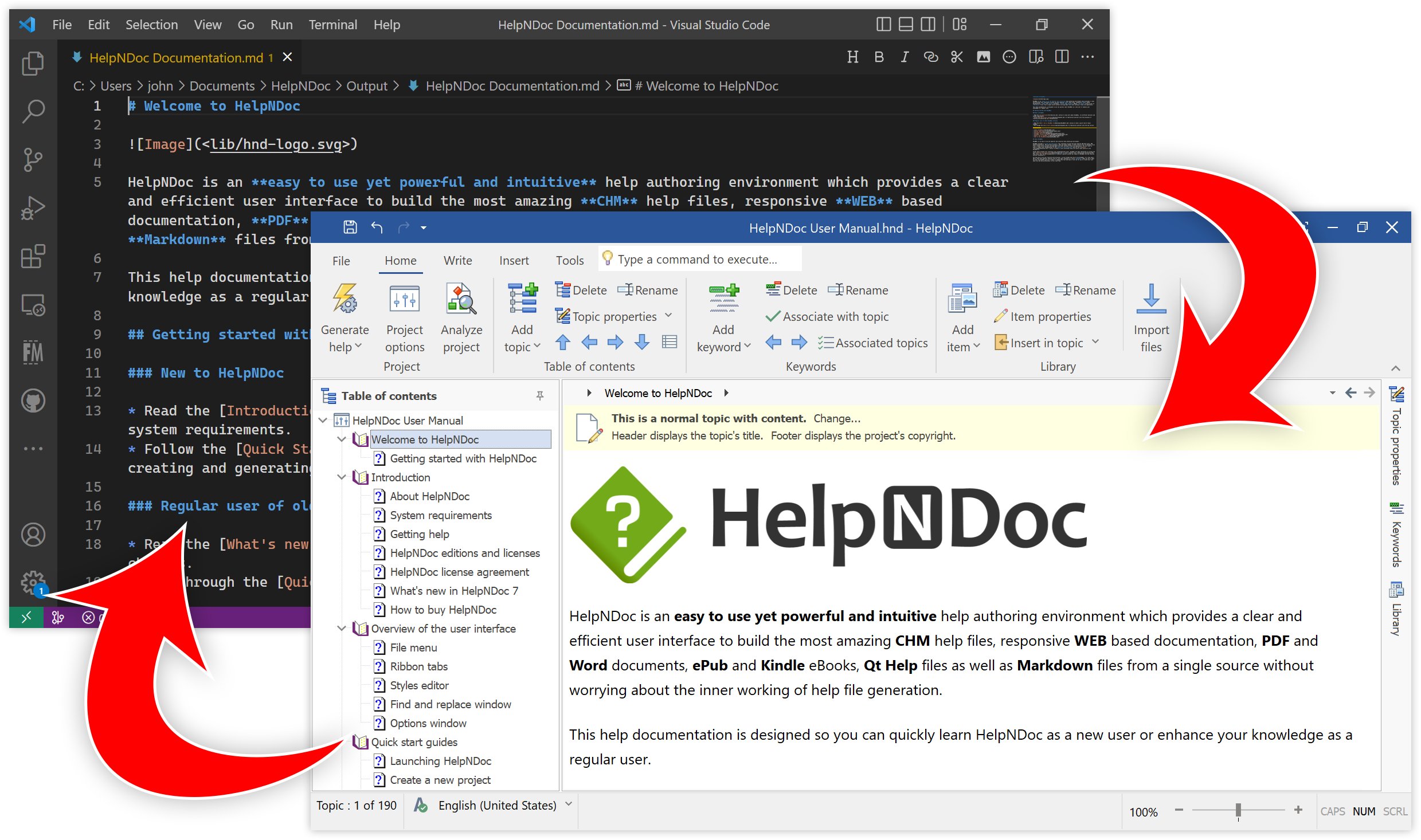Collapse the Introduction tree node
This screenshot has height=840, width=1421.
click(342, 477)
